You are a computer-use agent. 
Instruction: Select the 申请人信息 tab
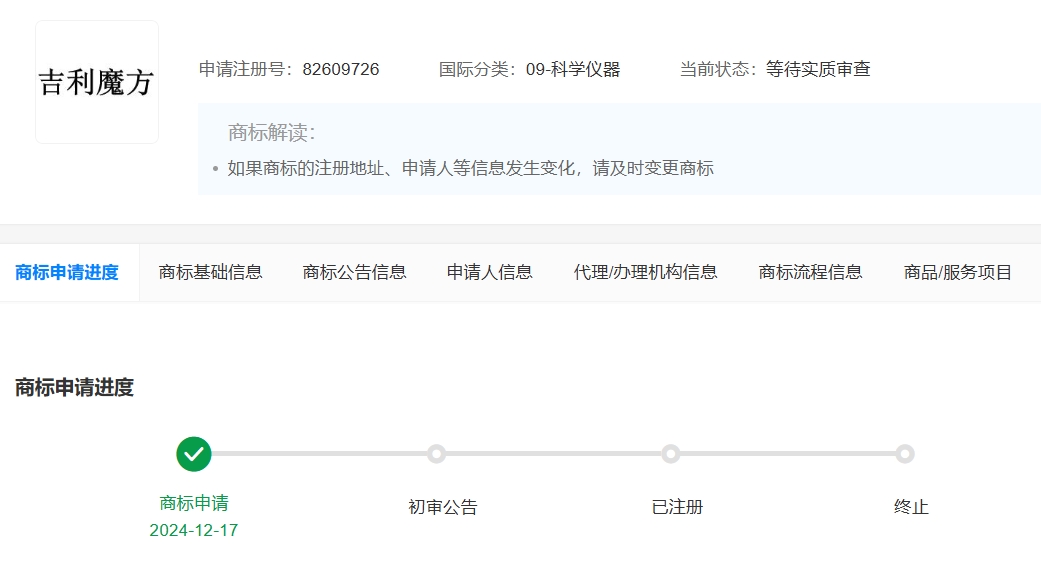pyautogui.click(x=490, y=272)
